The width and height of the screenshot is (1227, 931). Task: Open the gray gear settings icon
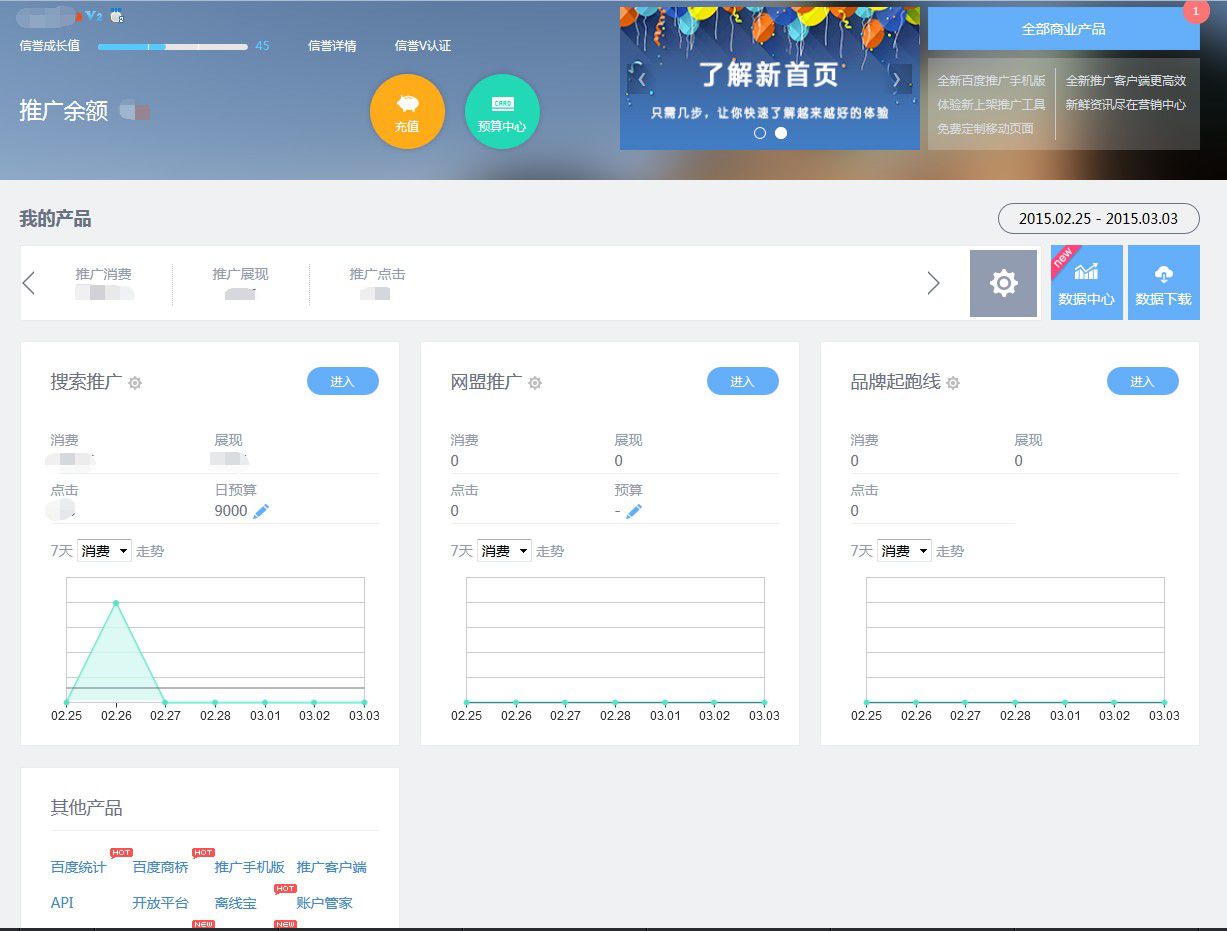(1004, 283)
